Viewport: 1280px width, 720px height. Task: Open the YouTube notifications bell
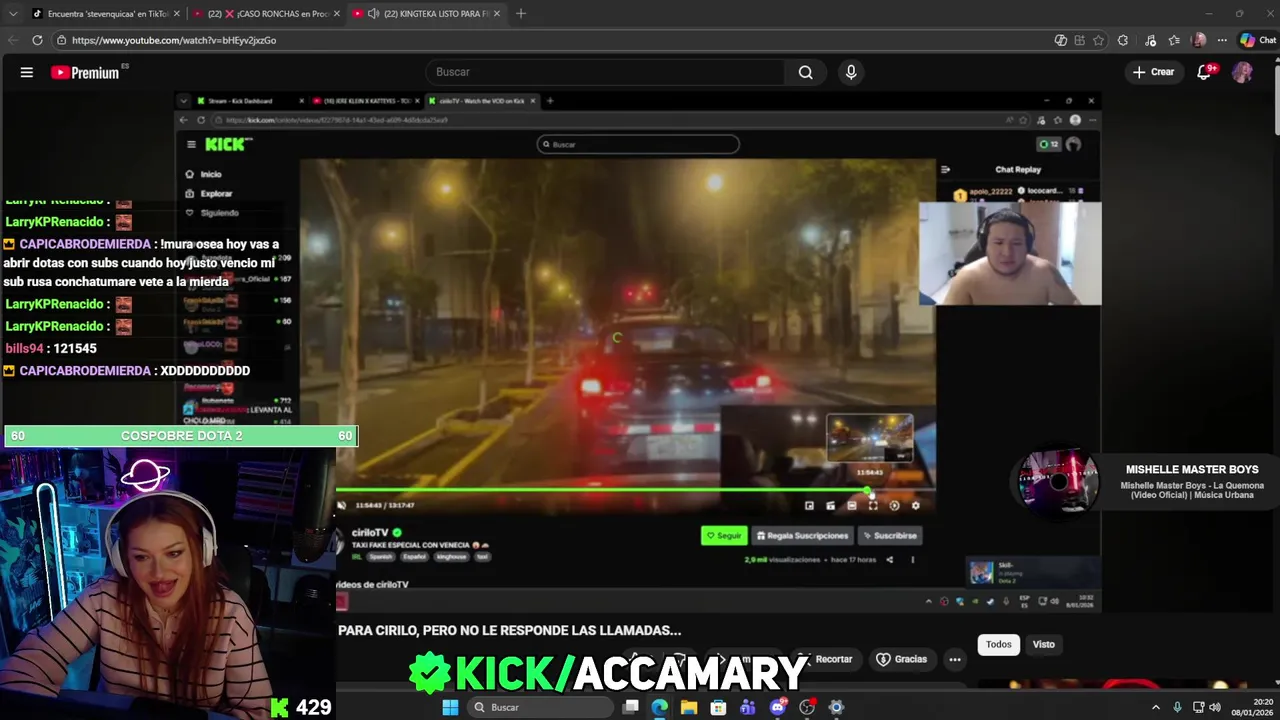point(1205,72)
